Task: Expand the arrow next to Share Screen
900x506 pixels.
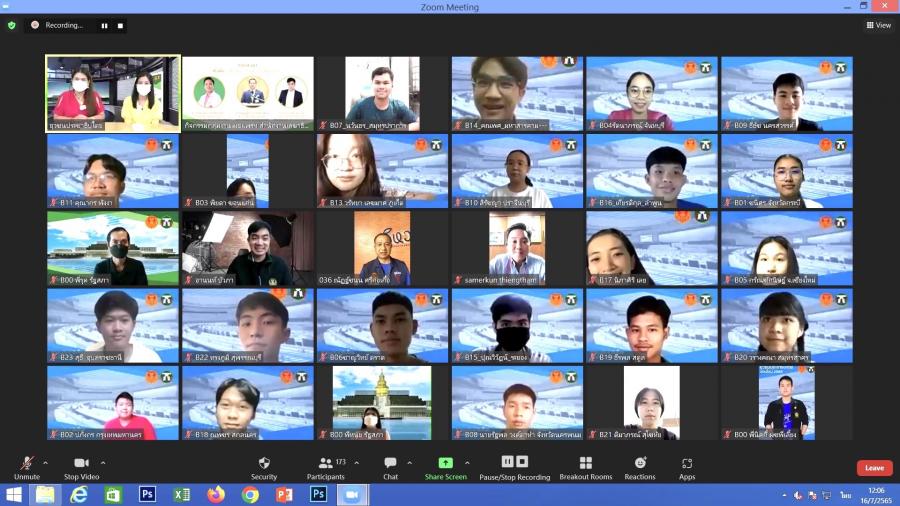Action: tap(468, 462)
